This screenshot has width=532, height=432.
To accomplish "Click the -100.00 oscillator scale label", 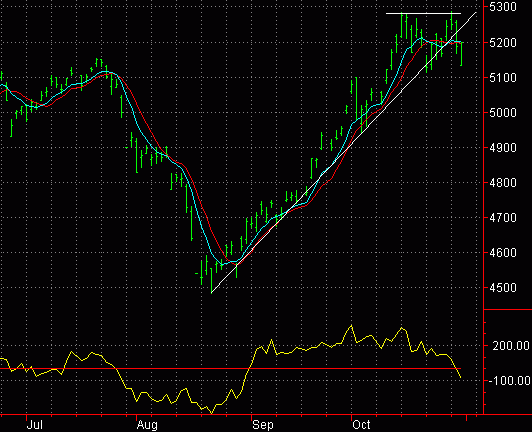I will [510, 381].
